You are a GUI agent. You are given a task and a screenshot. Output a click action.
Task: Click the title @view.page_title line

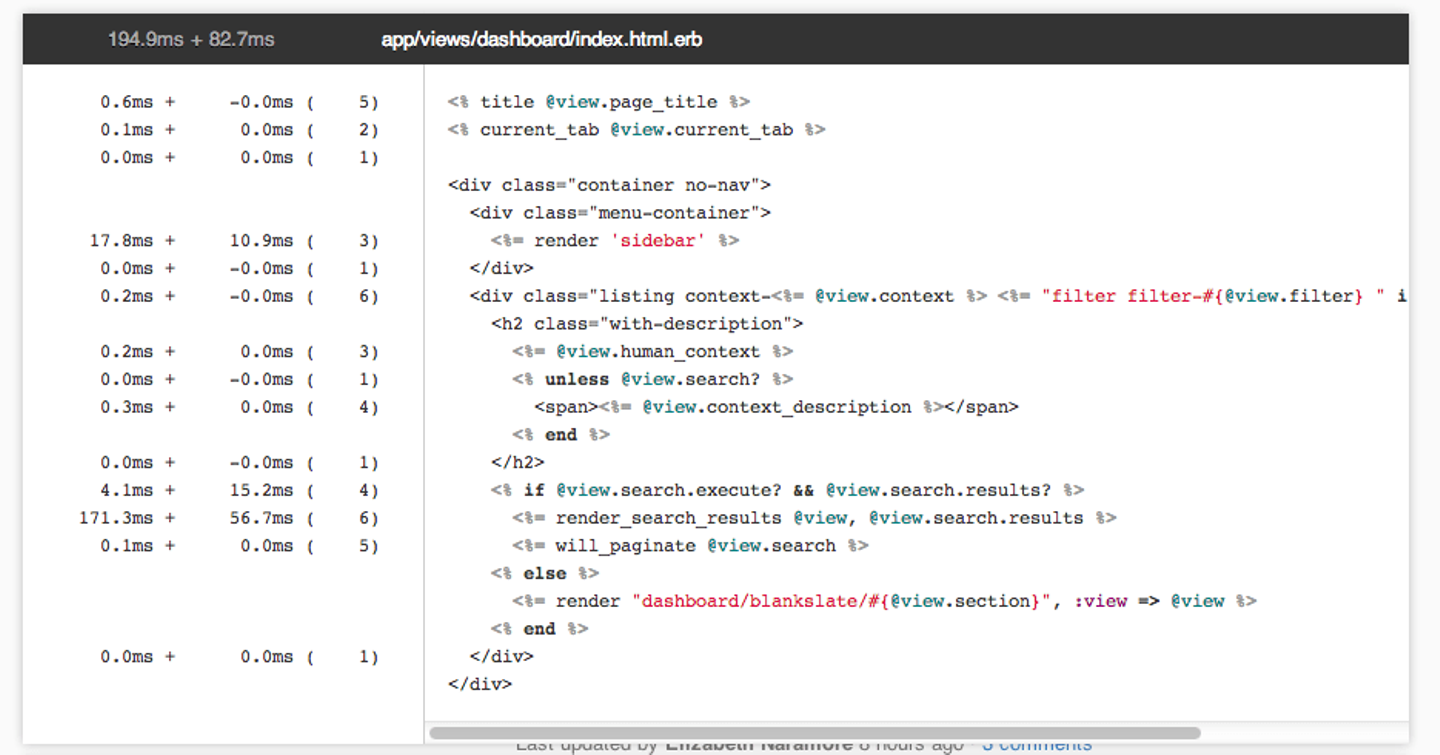point(598,102)
